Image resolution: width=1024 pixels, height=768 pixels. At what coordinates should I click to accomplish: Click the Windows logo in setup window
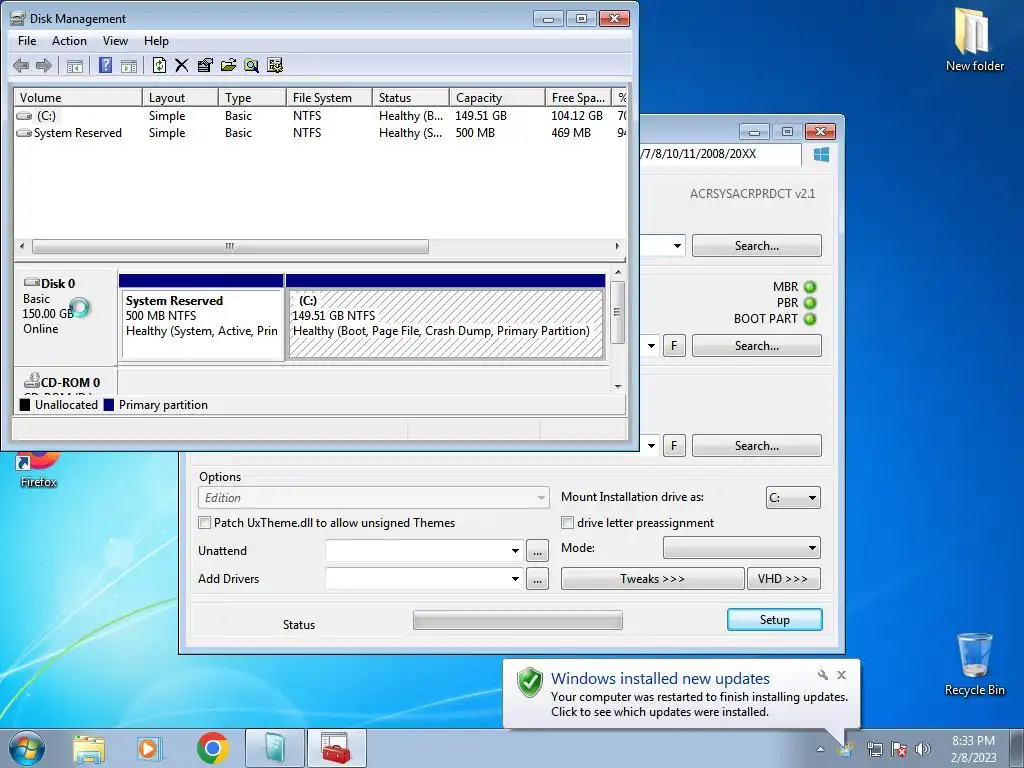pyautogui.click(x=822, y=155)
